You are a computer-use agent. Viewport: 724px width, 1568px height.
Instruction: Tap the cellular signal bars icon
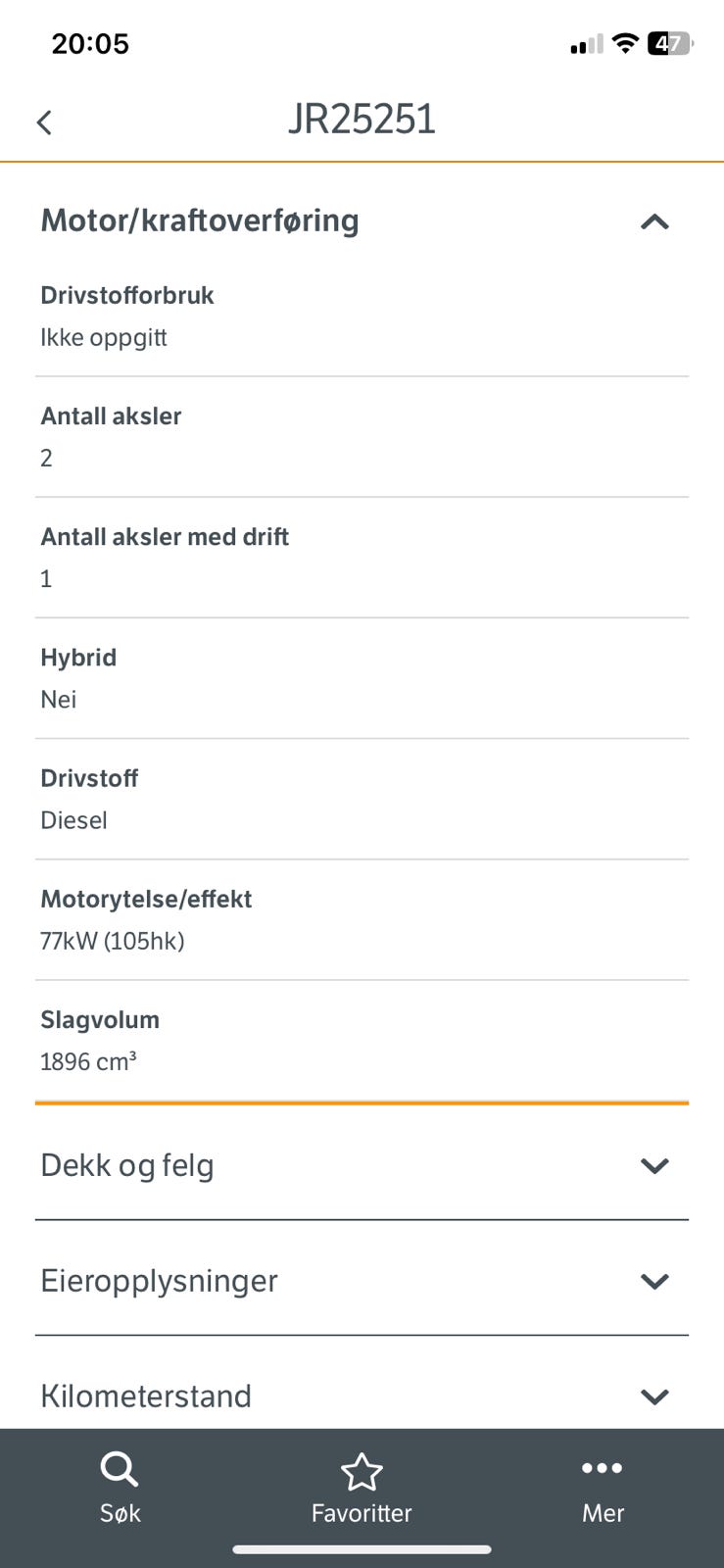[x=586, y=45]
